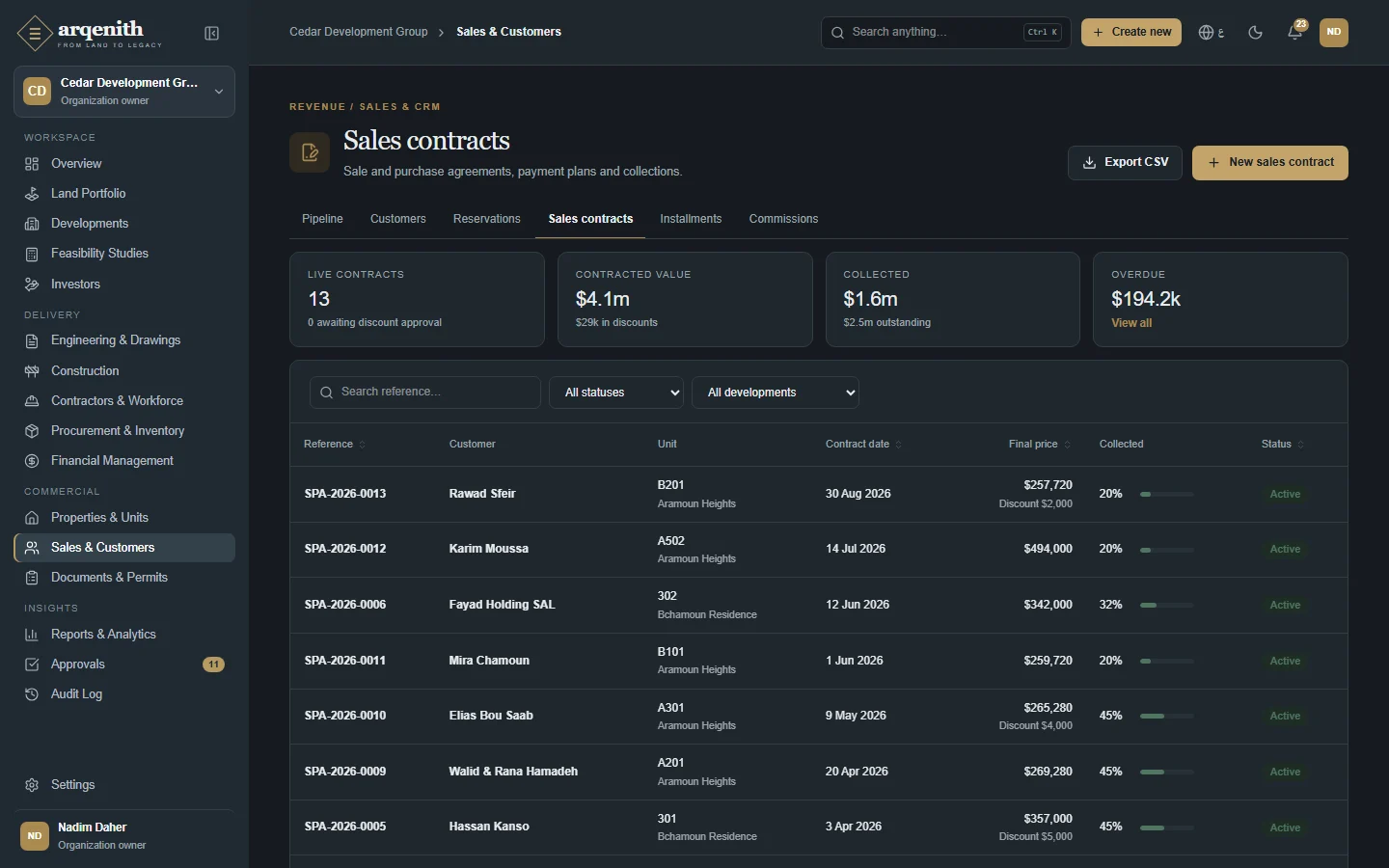Open the Commissions tab
Image resolution: width=1389 pixels, height=868 pixels.
coord(783,219)
